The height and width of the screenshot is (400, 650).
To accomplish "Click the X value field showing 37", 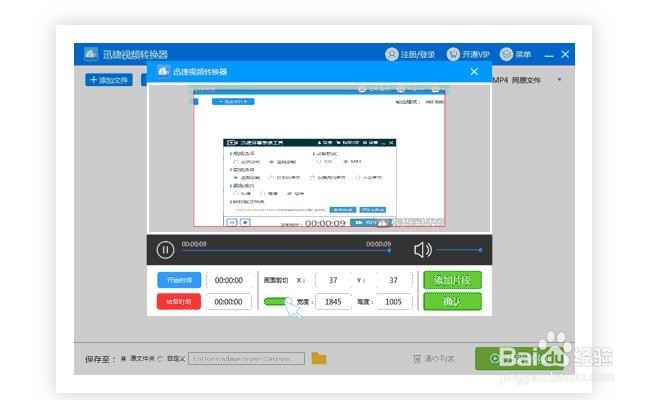I will [333, 280].
